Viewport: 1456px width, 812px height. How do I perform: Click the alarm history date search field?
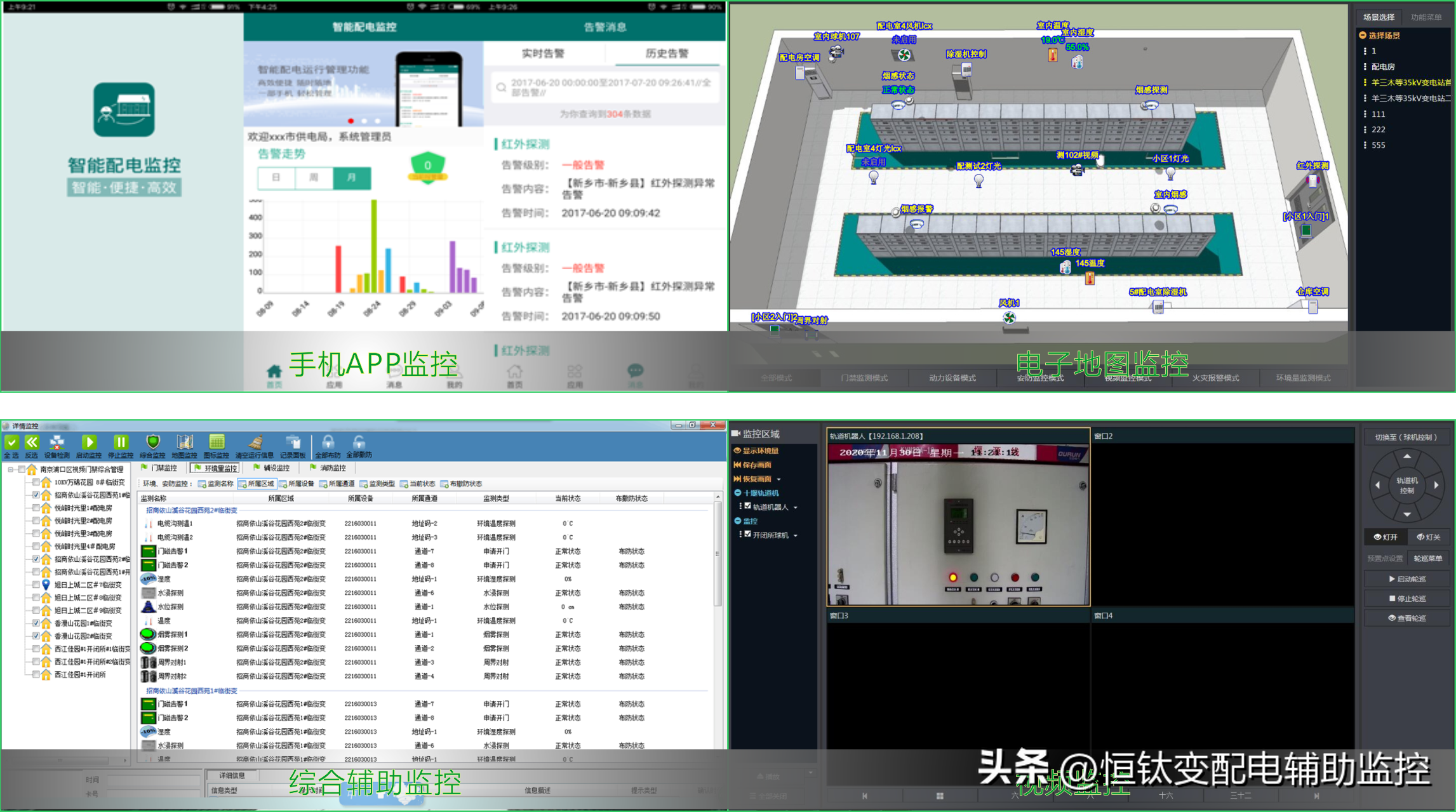pos(605,88)
